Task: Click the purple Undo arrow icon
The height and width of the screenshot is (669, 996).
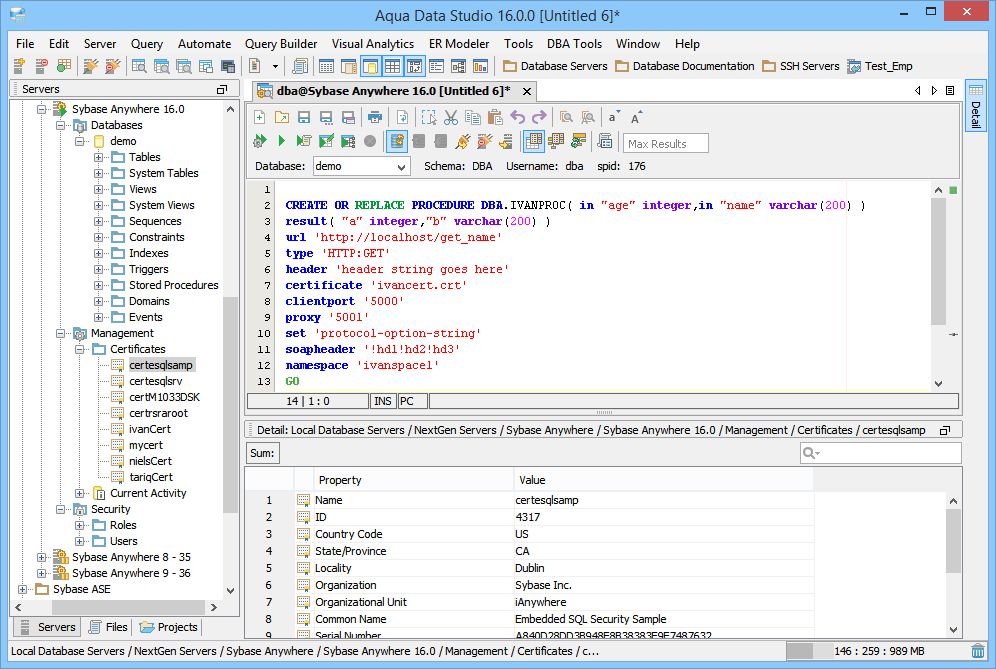Action: coord(517,117)
